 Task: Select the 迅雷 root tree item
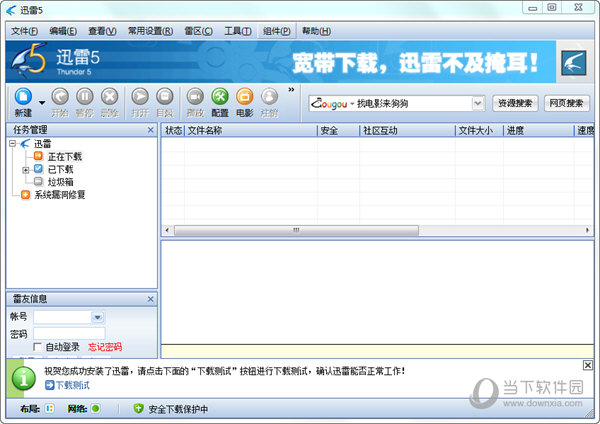(42, 144)
